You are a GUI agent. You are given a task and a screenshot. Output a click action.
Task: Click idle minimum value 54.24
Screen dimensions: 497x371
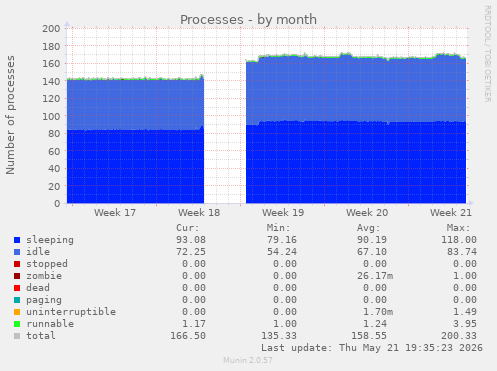pyautogui.click(x=282, y=252)
